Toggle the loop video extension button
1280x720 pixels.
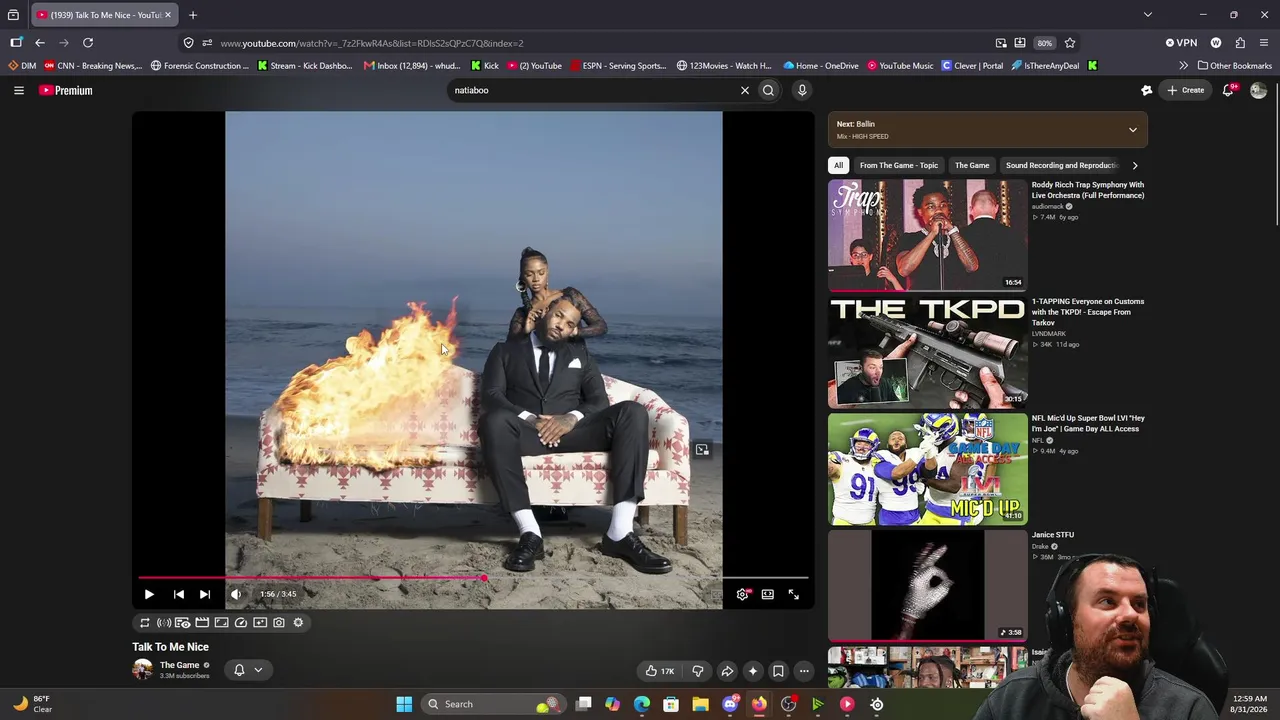tap(145, 622)
